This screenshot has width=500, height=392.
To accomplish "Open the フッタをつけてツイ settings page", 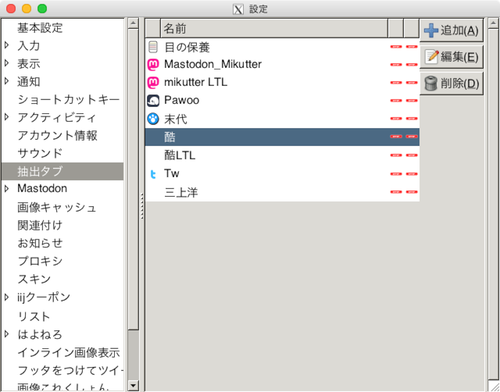I will click(70, 370).
